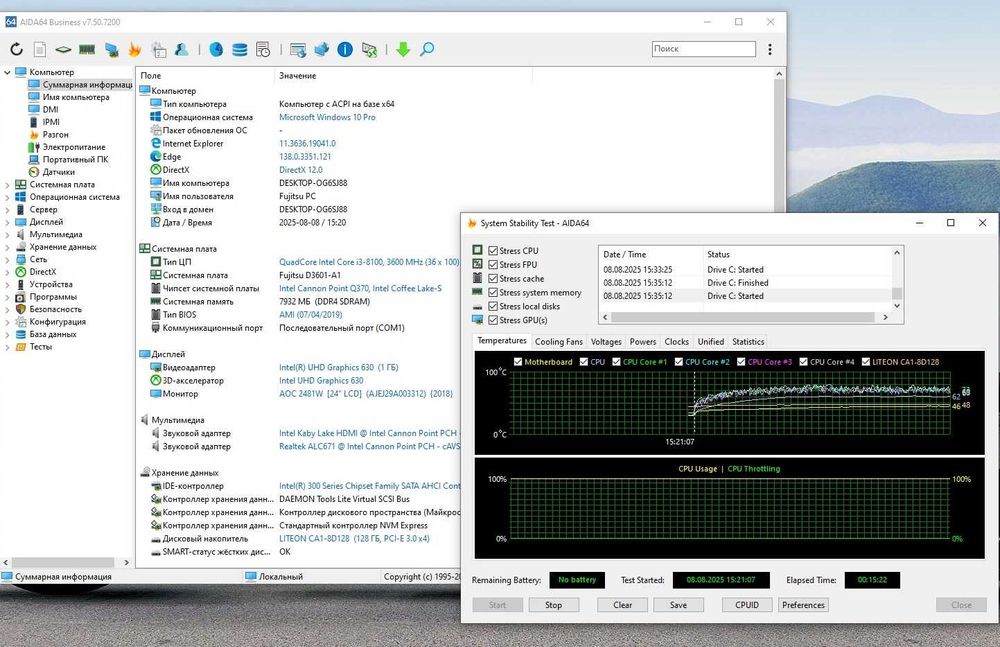This screenshot has width=1000, height=647.
Task: Click the Refresh icon in AIDA64 toolbar
Action: tap(15, 49)
